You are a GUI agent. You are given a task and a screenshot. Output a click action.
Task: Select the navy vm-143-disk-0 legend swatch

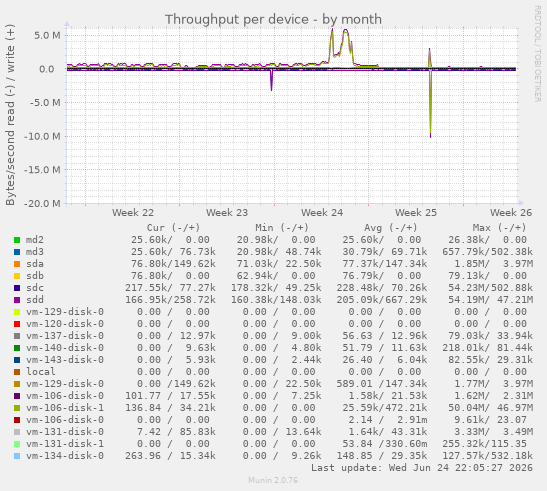point(17,360)
